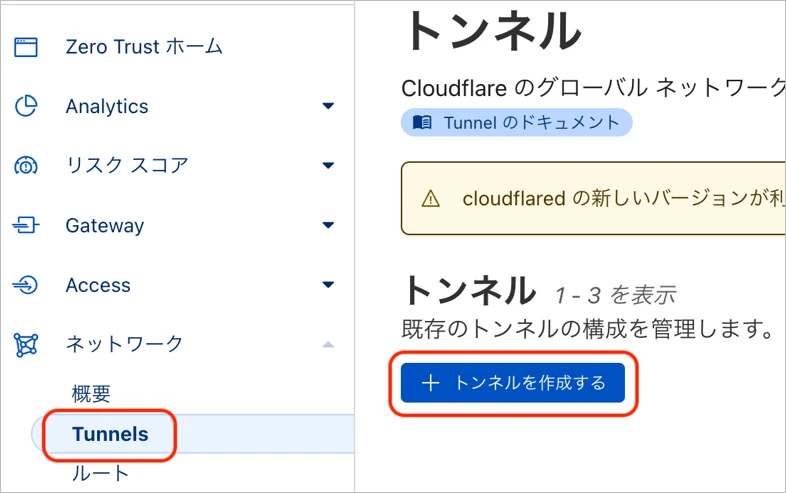Image resolution: width=786 pixels, height=493 pixels.
Task: Expand the Access menu chevron
Action: click(328, 286)
